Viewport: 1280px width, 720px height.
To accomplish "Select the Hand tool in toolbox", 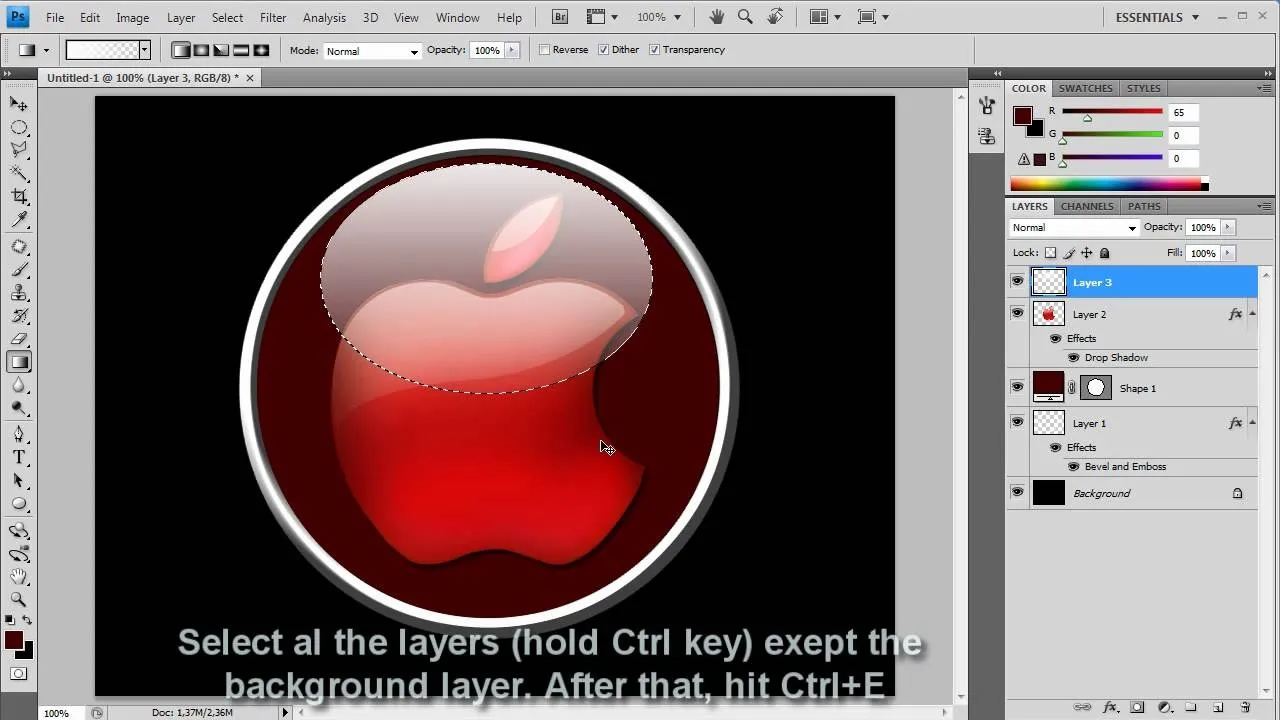I will 19,577.
